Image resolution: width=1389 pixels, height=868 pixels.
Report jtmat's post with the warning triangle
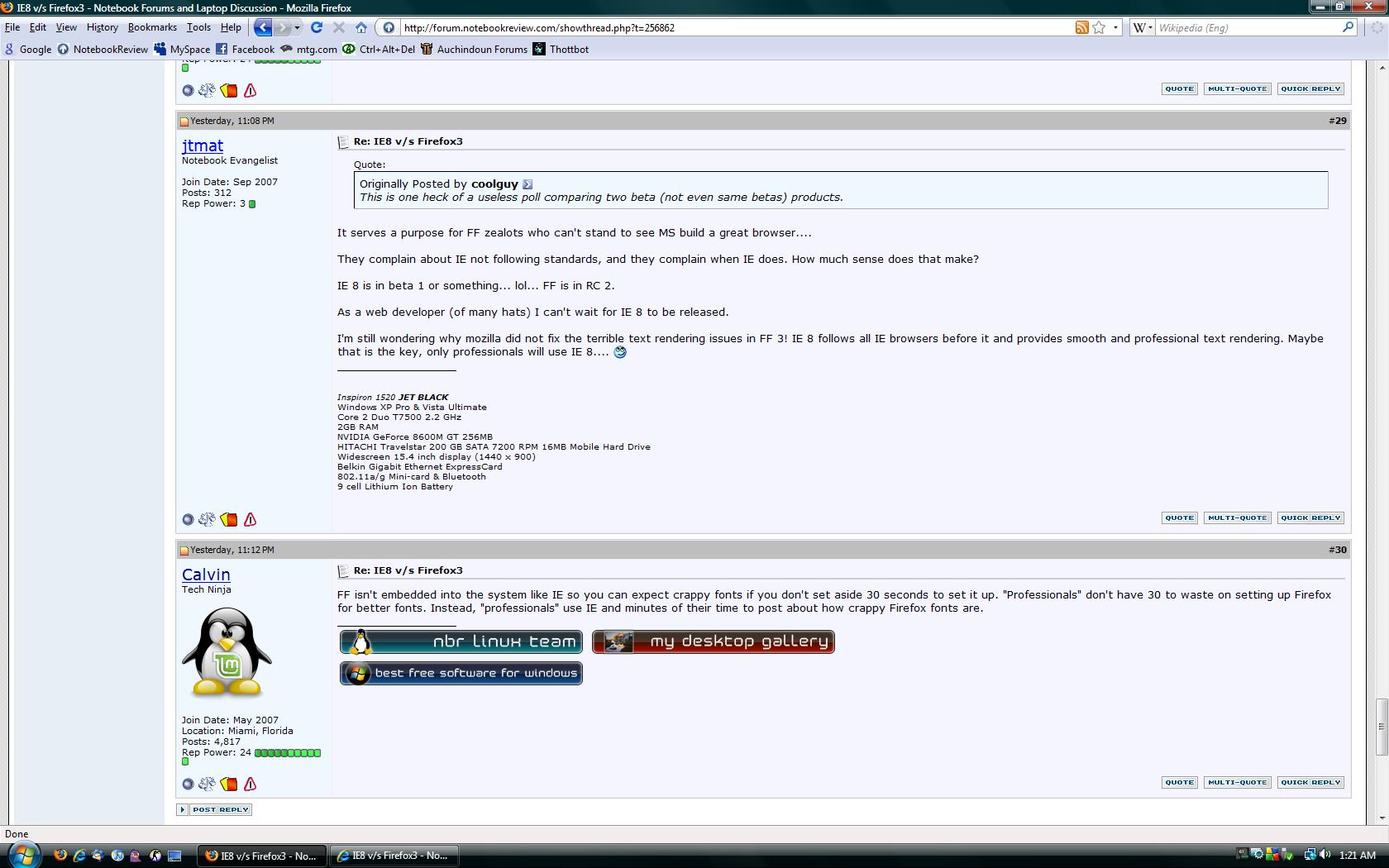click(x=251, y=519)
